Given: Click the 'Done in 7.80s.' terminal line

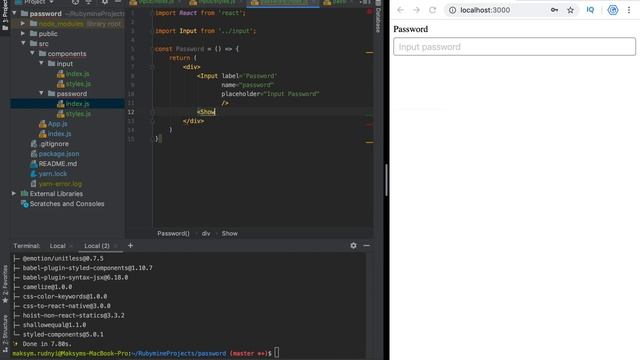Looking at the screenshot, I should [47, 344].
